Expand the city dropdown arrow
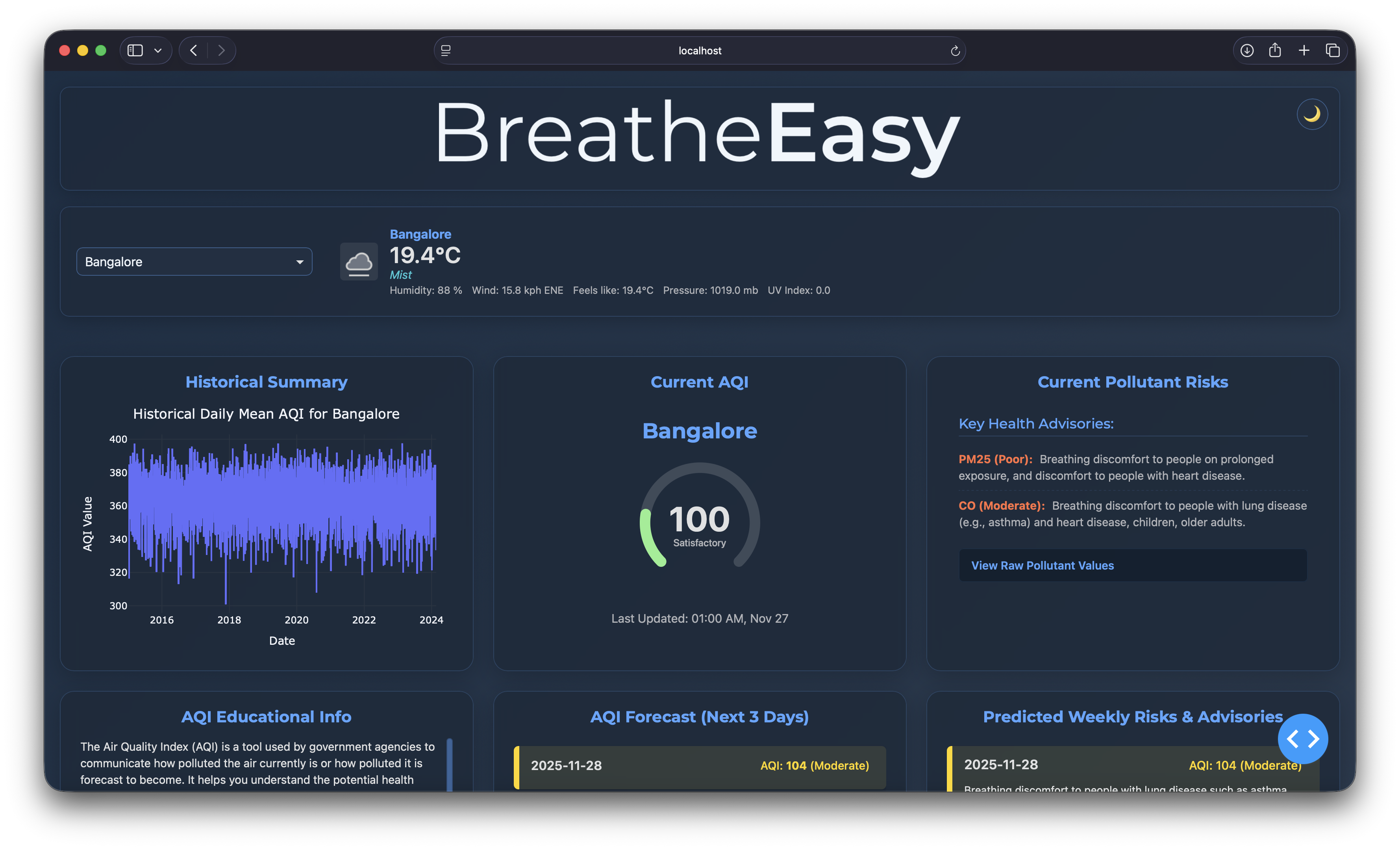Viewport: 1400px width, 850px height. 300,262
